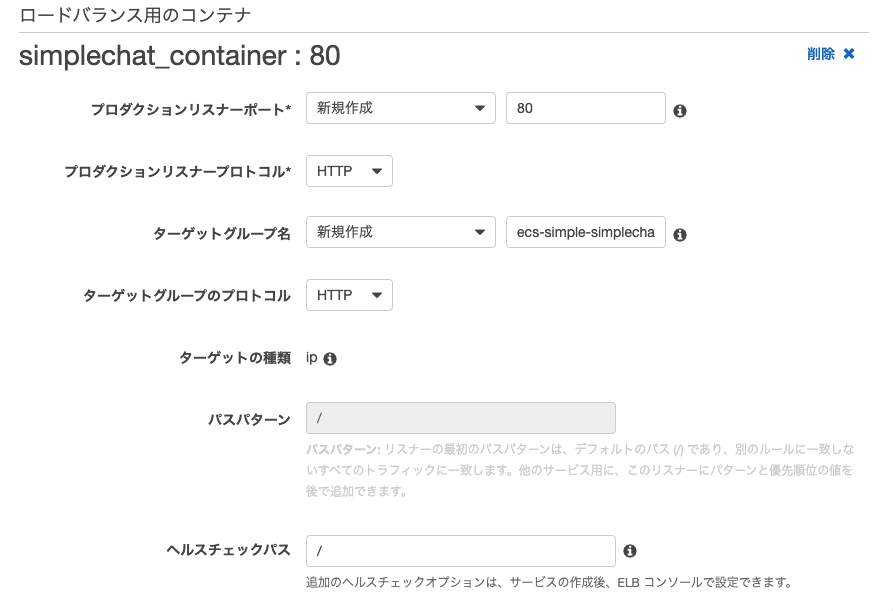Open production listener port 新規作成 dropdown
This screenshot has height=611, width=893.
(401, 108)
